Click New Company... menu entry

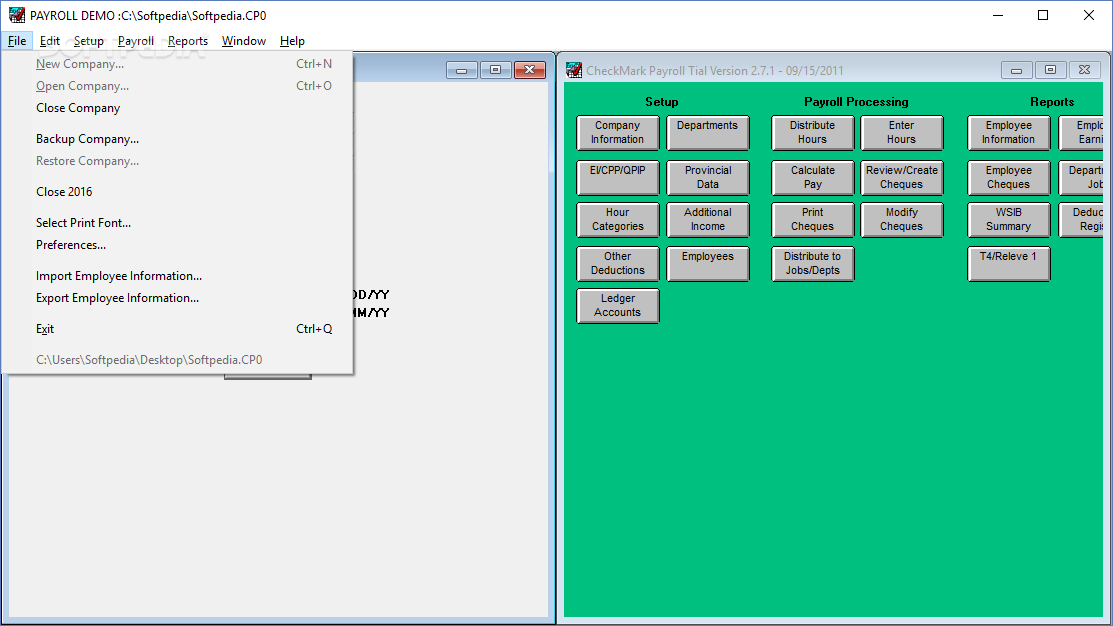pos(177,64)
